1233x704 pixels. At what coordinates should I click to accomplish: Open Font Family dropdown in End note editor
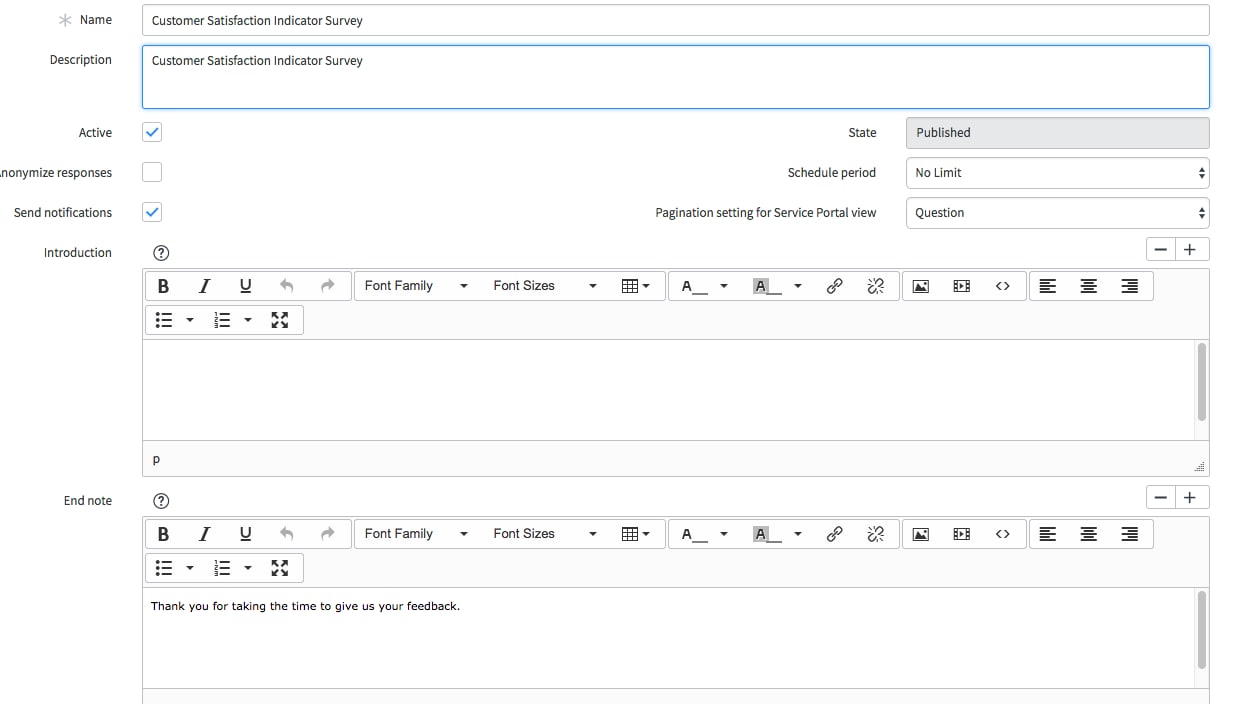(416, 534)
